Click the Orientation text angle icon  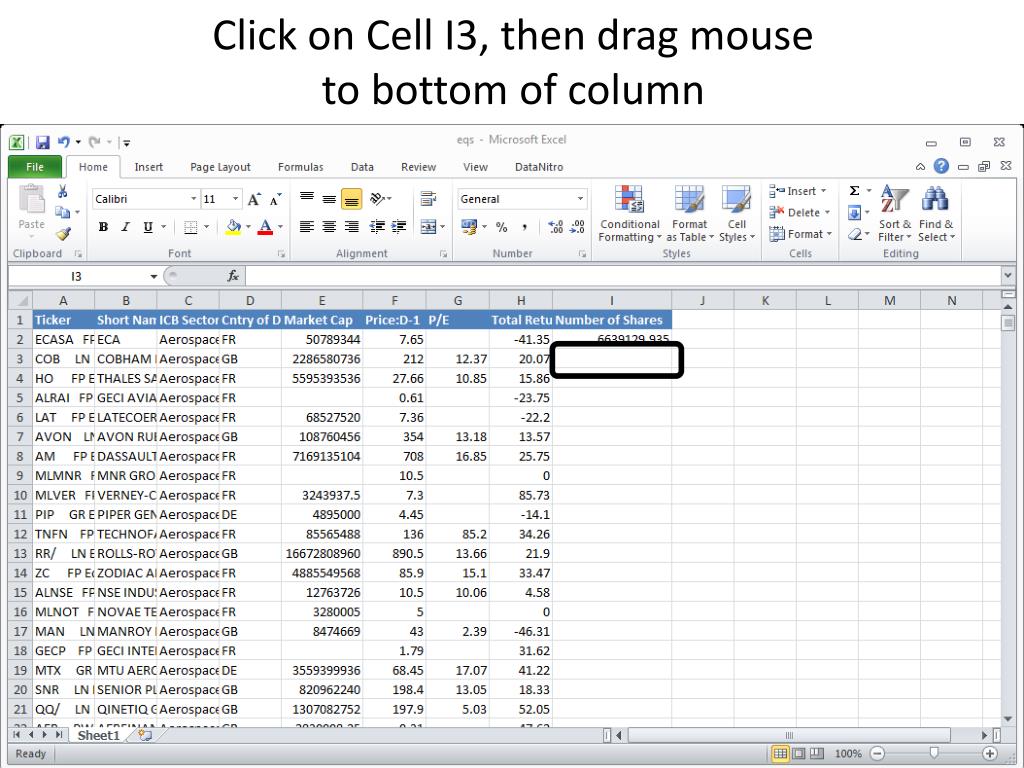pos(377,199)
